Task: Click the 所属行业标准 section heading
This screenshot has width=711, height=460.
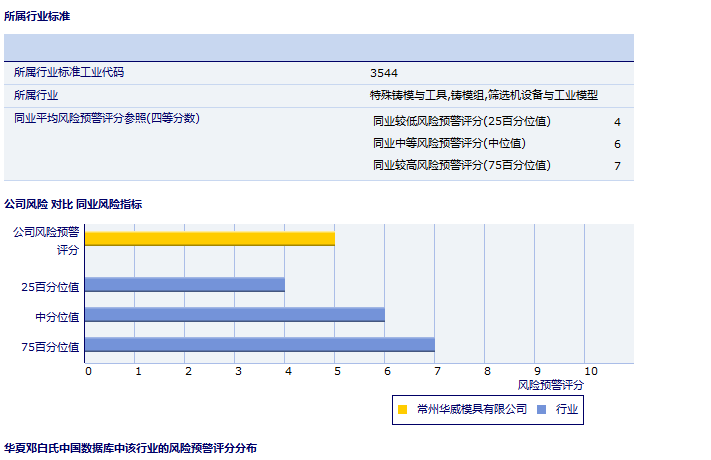Action: pyautogui.click(x=38, y=17)
